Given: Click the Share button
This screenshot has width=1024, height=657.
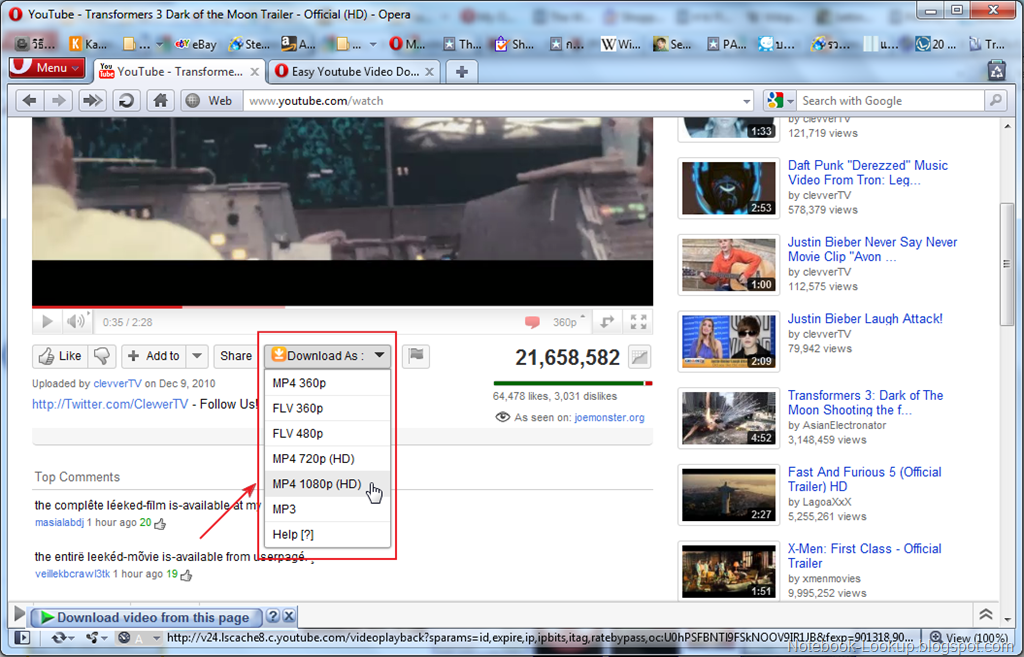Looking at the screenshot, I should pos(235,356).
